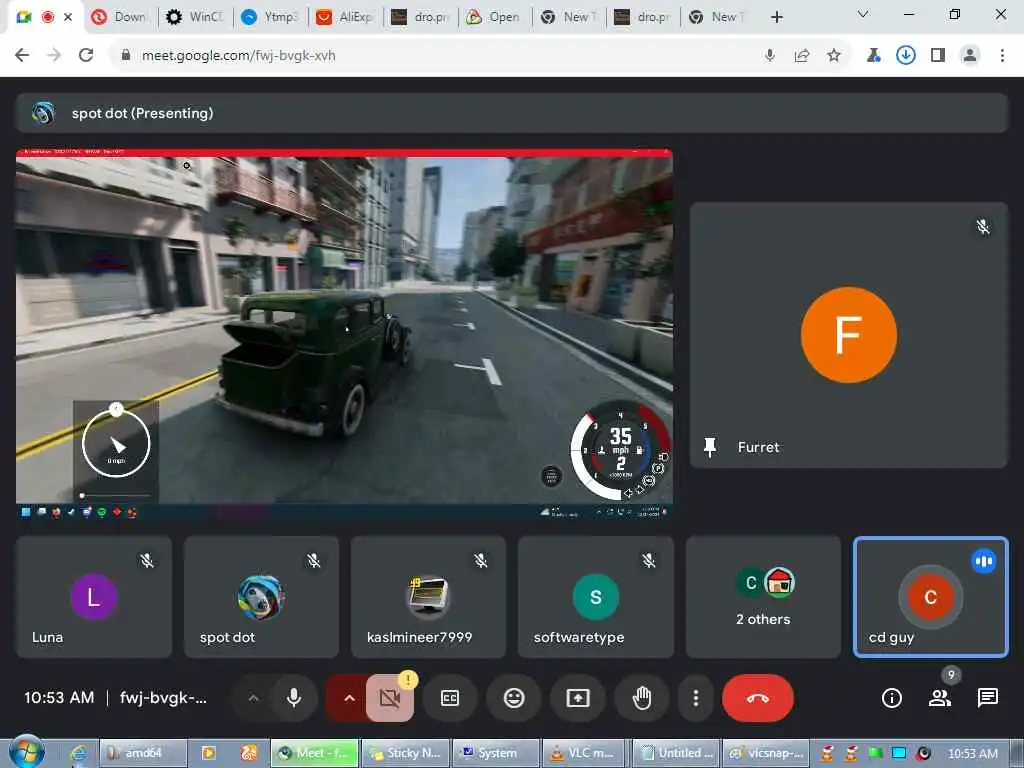Click the meeting code fwj-bvgk text

pos(163,697)
